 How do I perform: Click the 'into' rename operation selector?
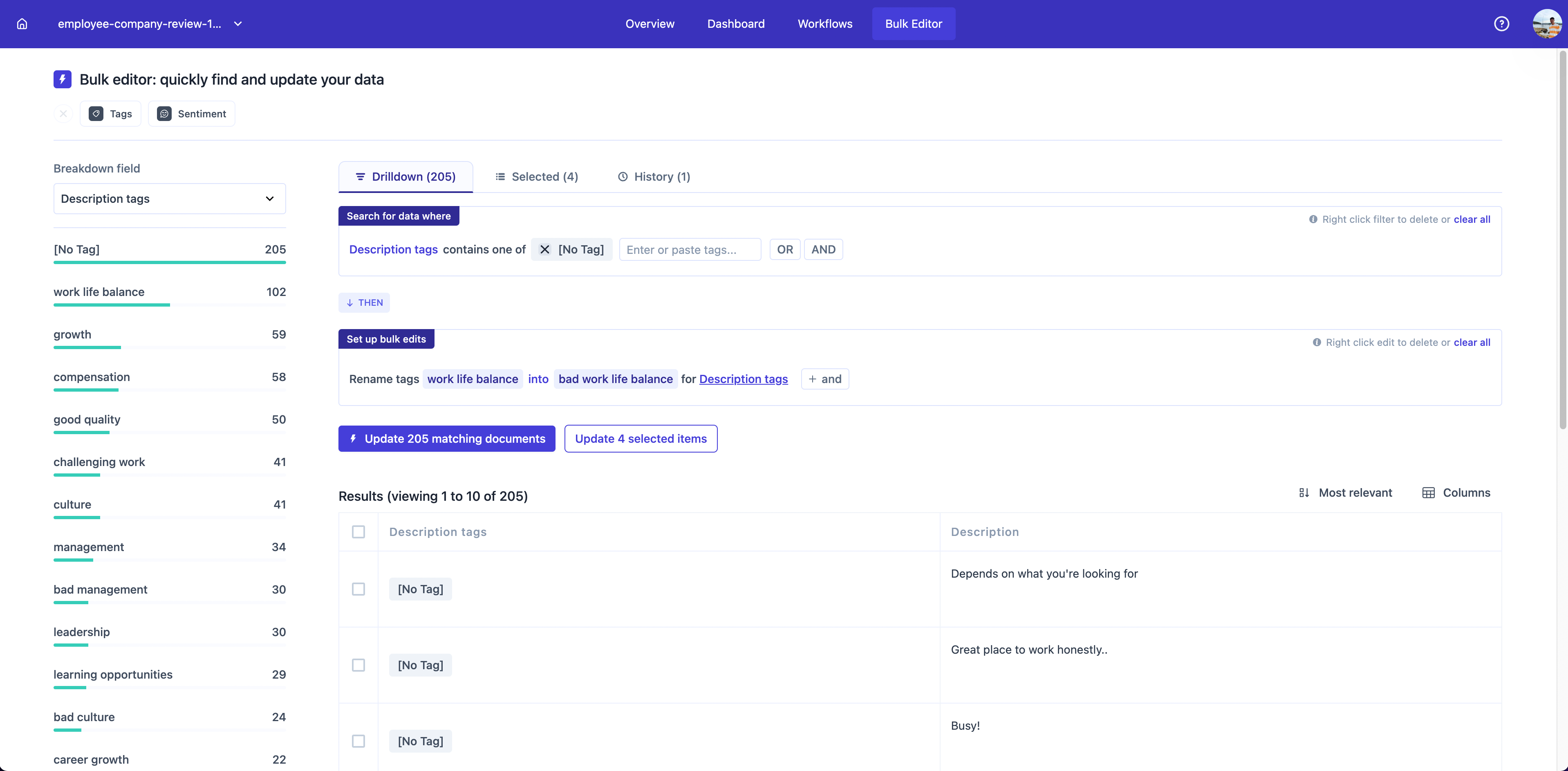(538, 379)
